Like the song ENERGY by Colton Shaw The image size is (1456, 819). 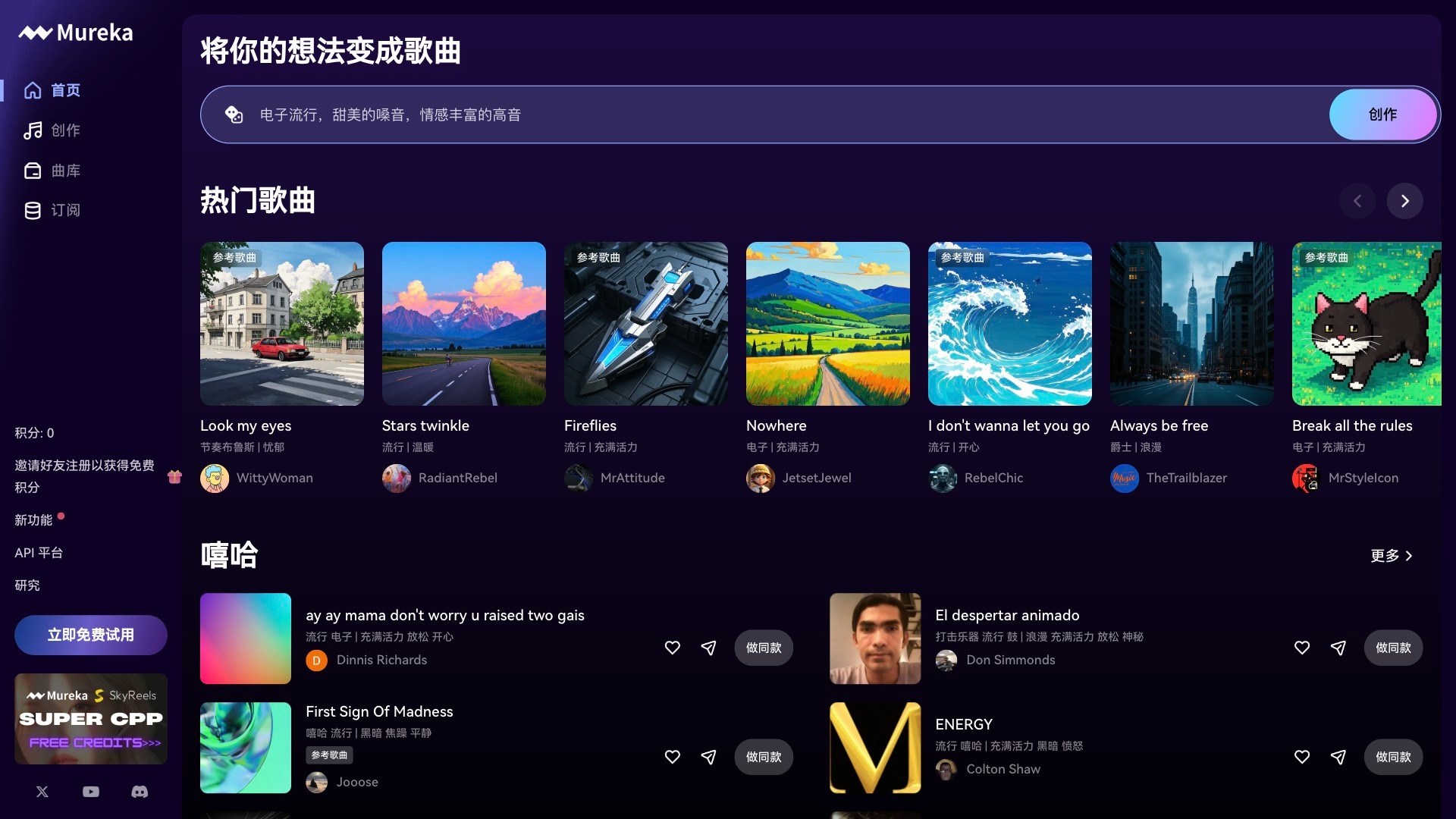pyautogui.click(x=1302, y=757)
